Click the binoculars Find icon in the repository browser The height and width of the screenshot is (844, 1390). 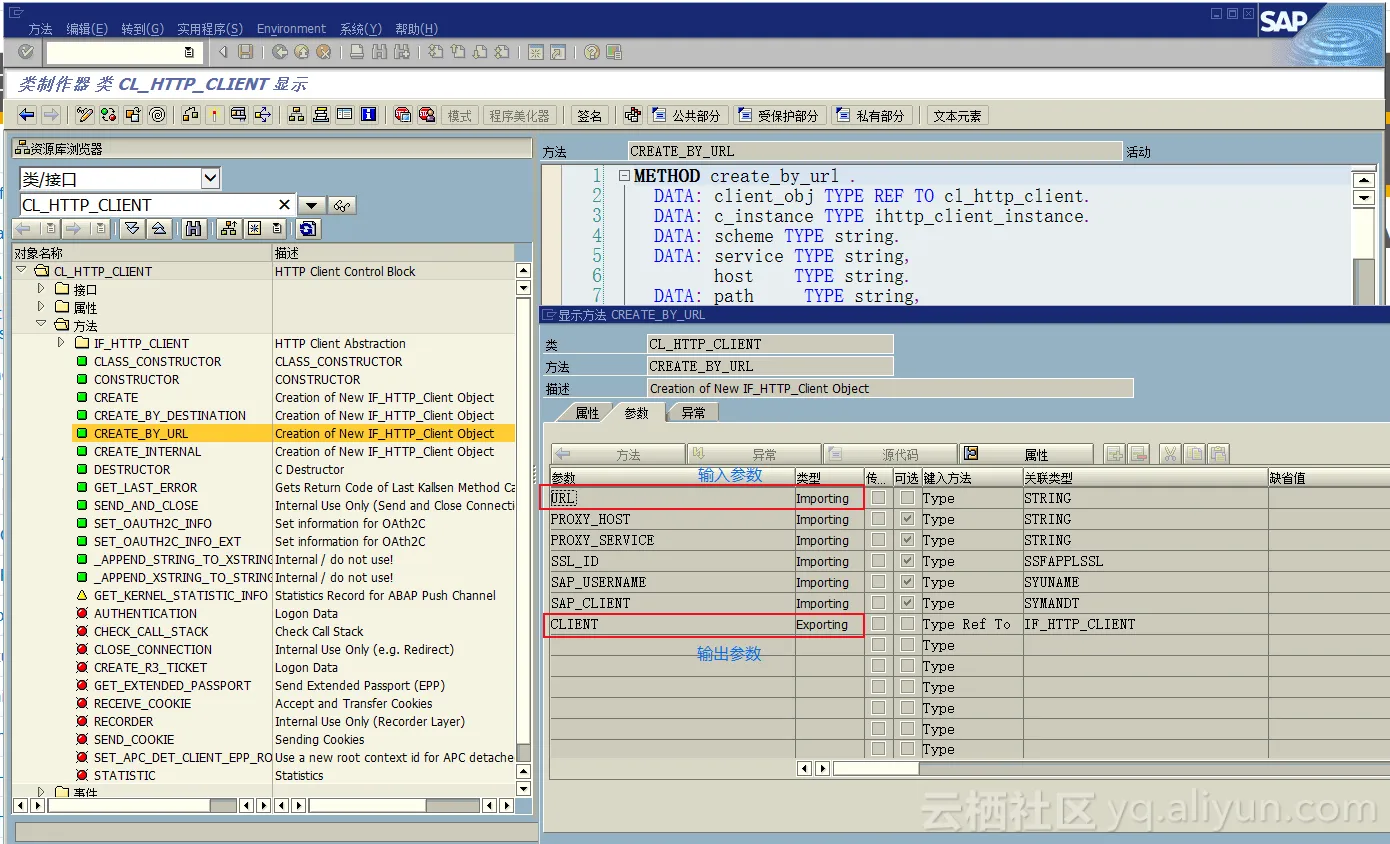point(194,229)
